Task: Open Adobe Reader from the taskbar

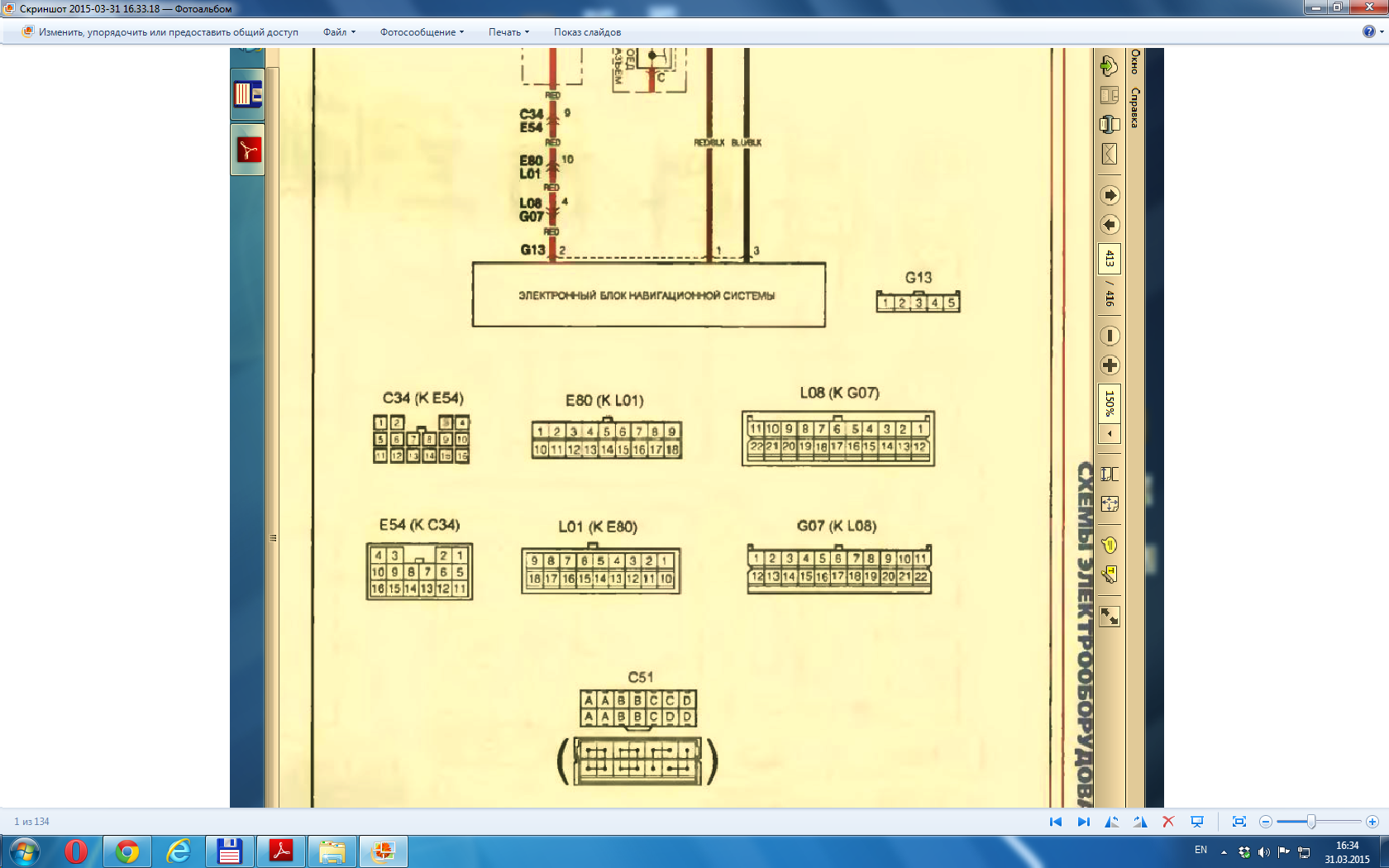Action: click(x=281, y=851)
